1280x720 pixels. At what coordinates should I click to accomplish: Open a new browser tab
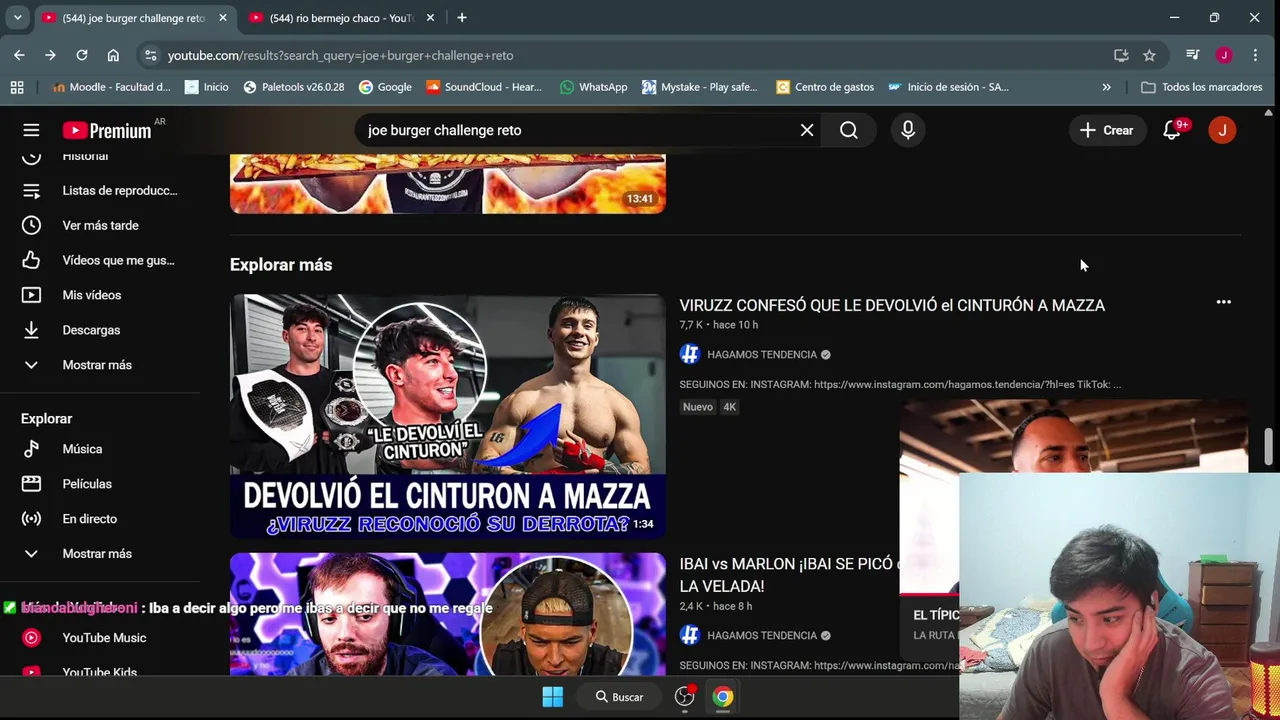[461, 18]
